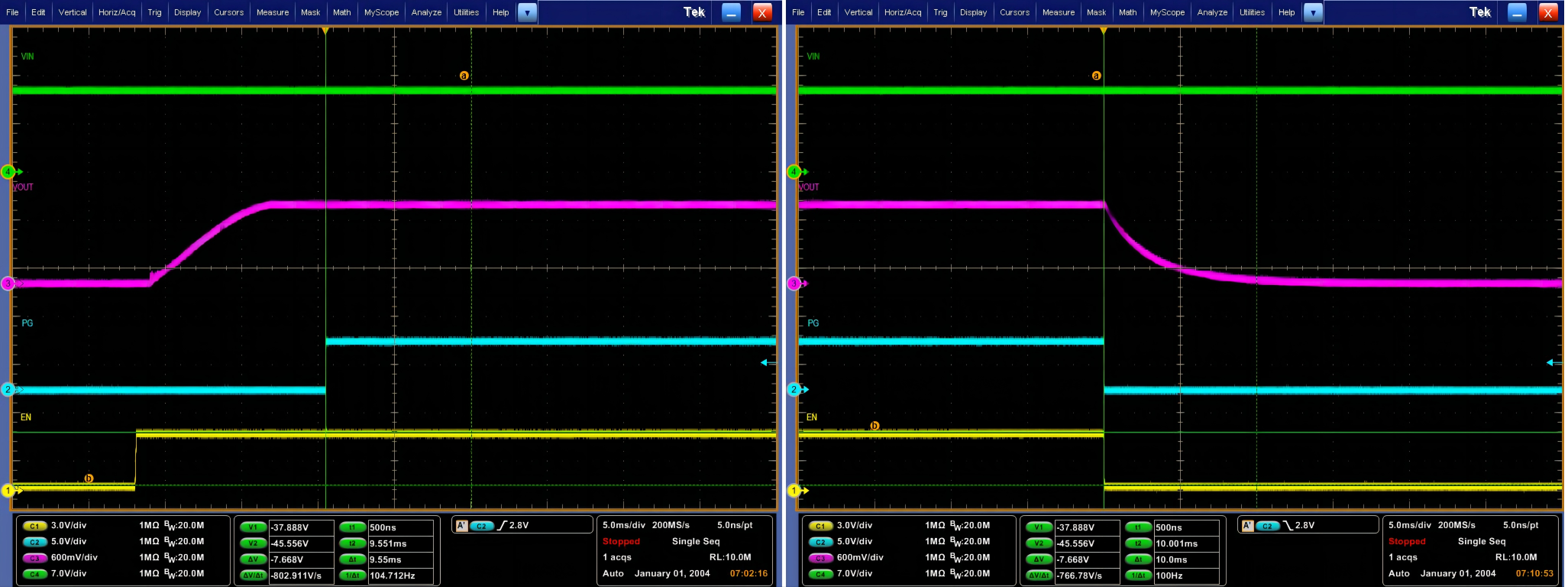Open the Trig menu in left scope
This screenshot has width=1568, height=587.
(154, 12)
